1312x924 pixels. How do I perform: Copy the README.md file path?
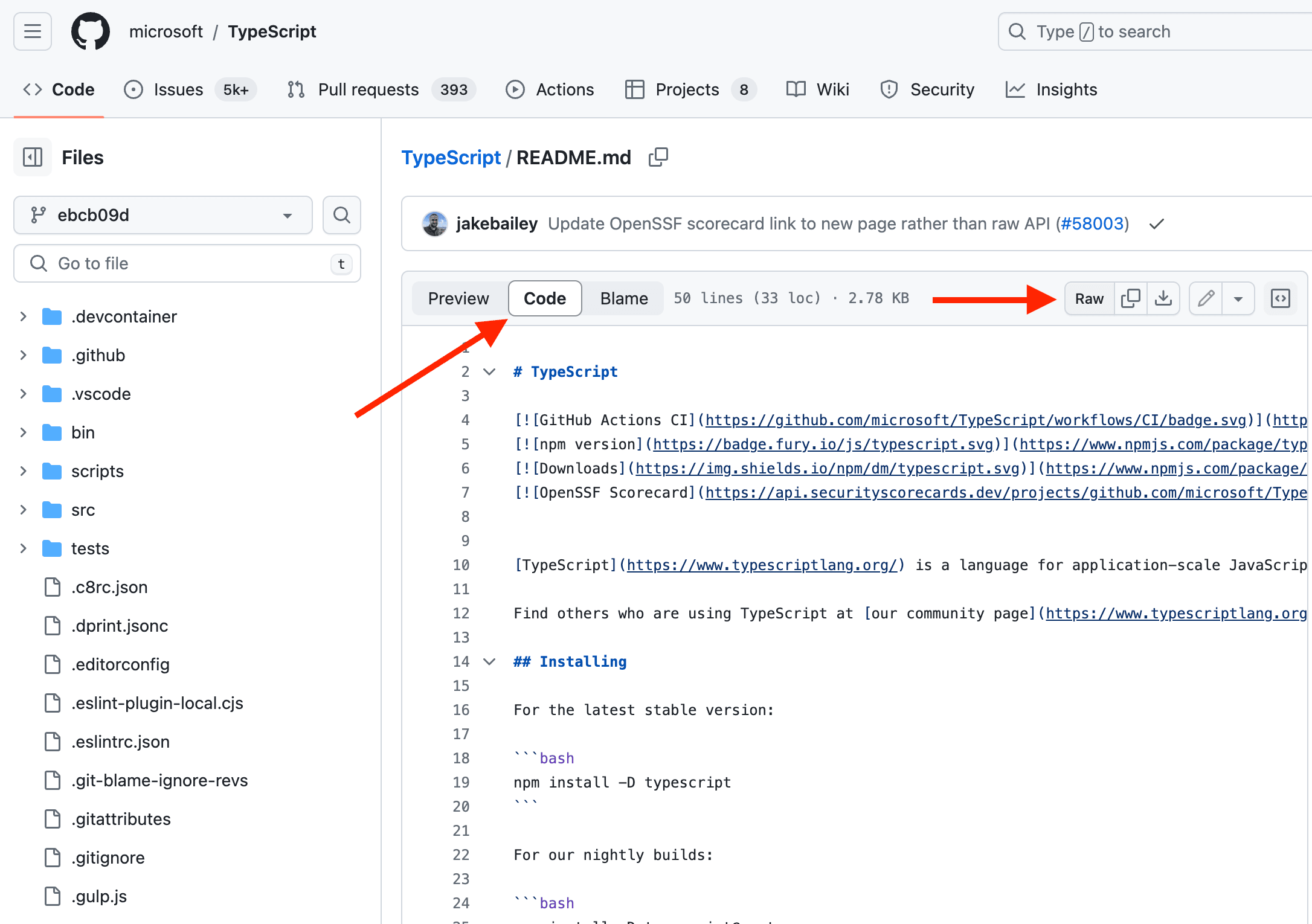[x=658, y=158]
